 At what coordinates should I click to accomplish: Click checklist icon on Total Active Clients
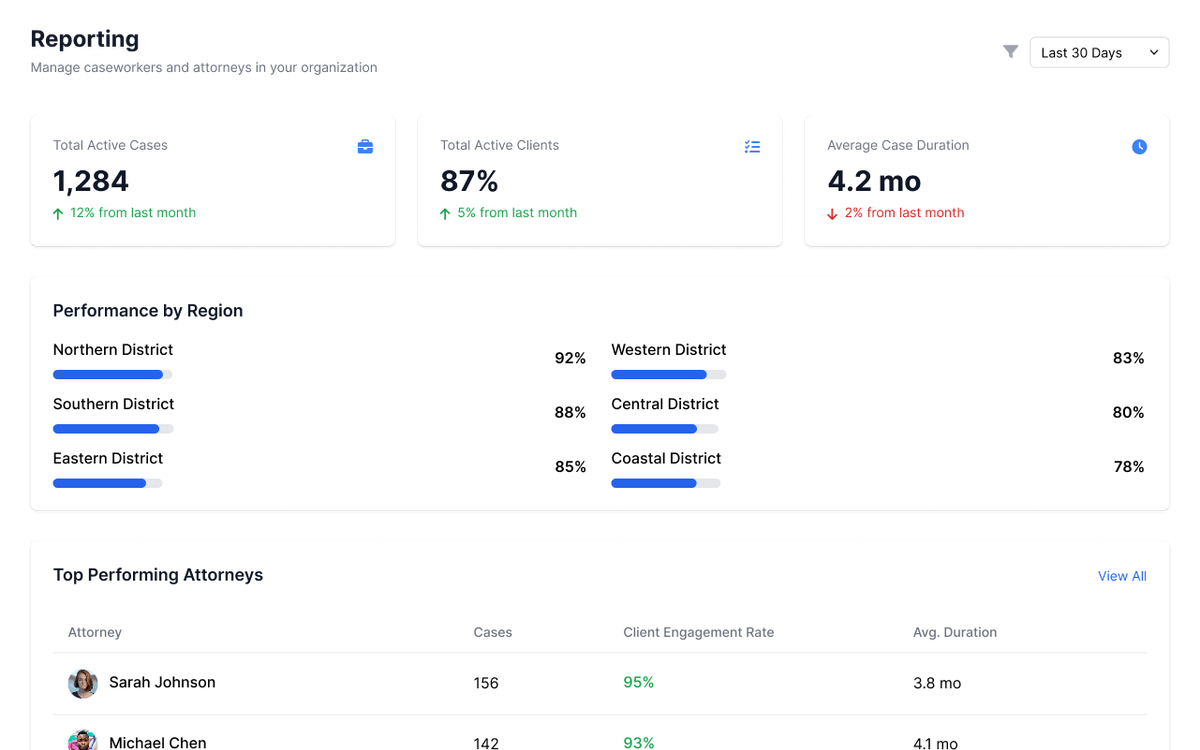coord(752,147)
